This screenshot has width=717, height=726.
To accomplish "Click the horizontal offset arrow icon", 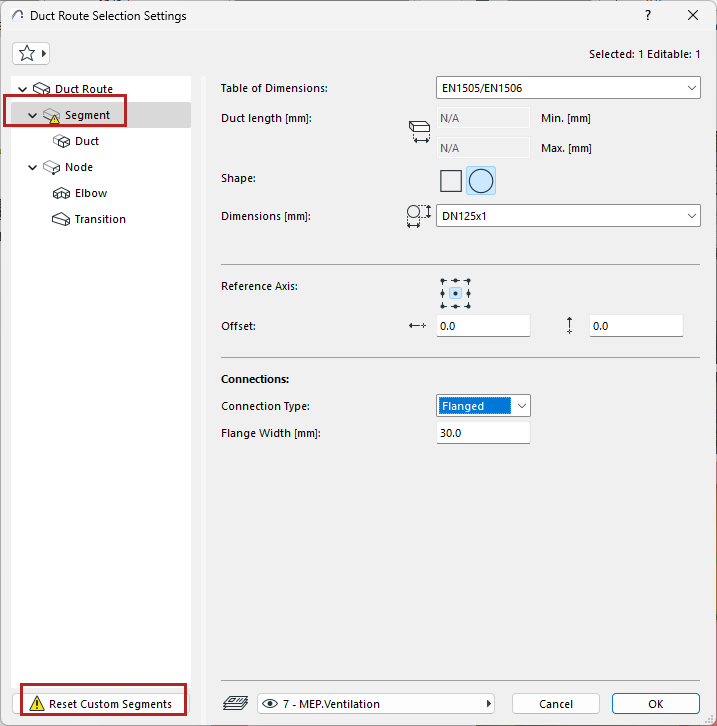I will pos(417,326).
